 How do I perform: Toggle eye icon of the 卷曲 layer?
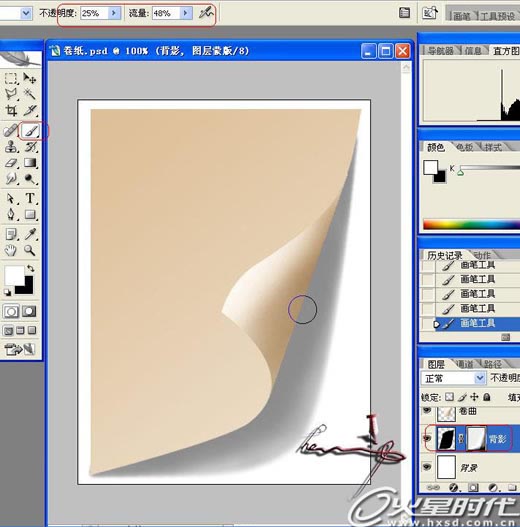click(x=427, y=410)
